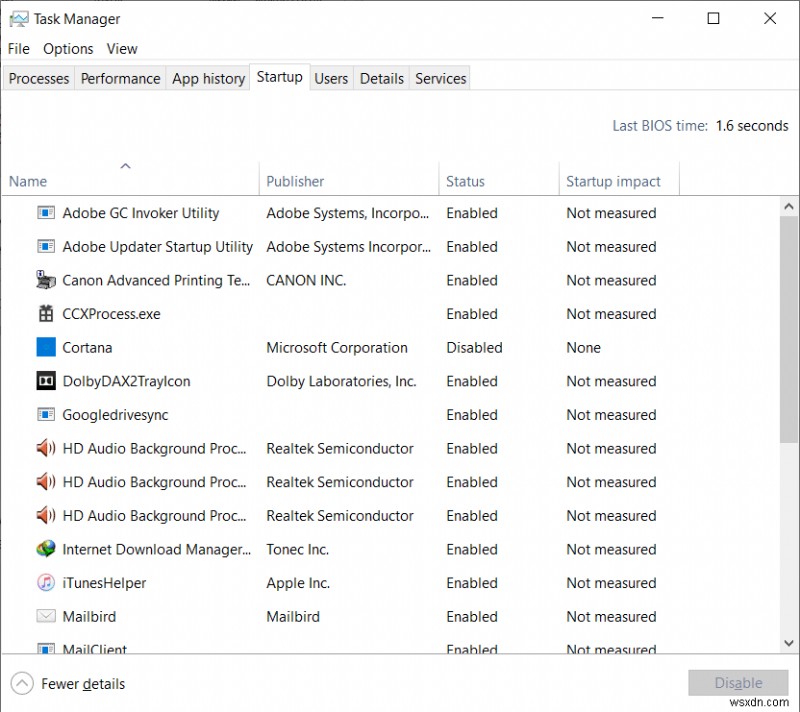The height and width of the screenshot is (712, 800).
Task: Select the Mailbird envelope icon
Action: pyautogui.click(x=46, y=617)
